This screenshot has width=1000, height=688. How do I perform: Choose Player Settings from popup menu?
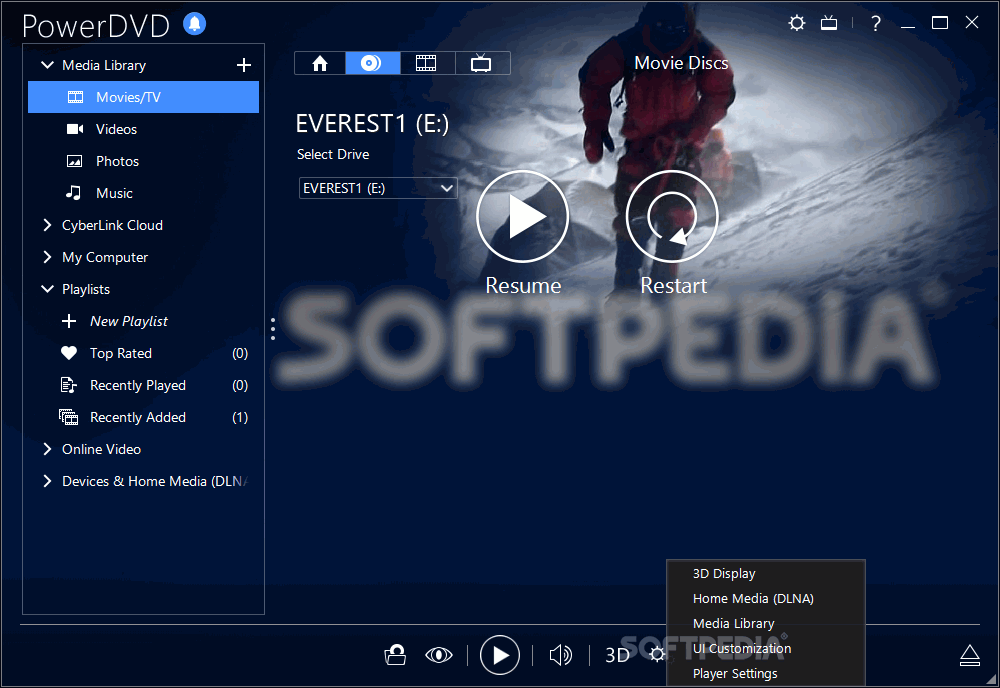coord(766,673)
